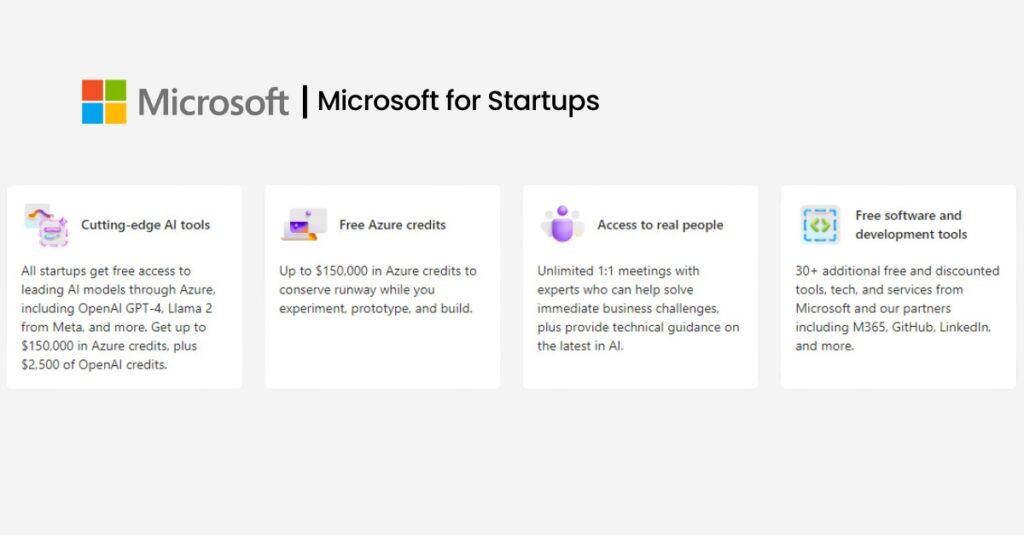
Task: Click the 'the latest in AI' text
Action: click(581, 346)
